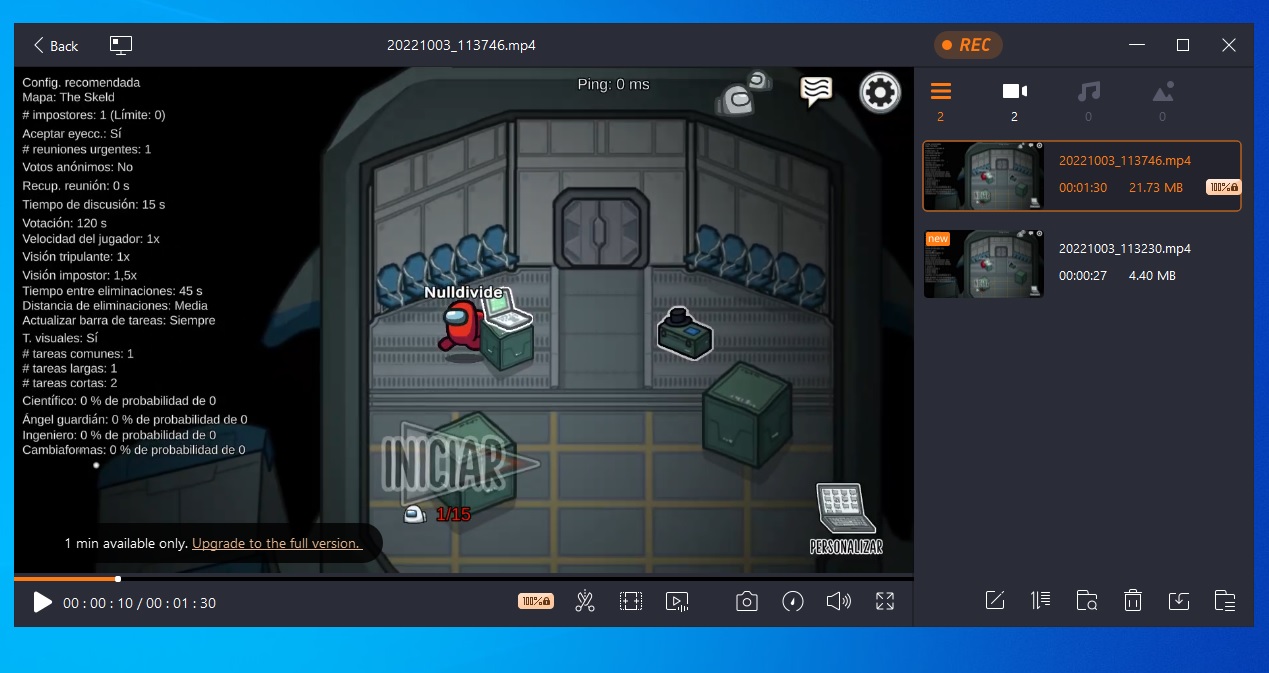The width and height of the screenshot is (1269, 673).
Task: Click file name 20221003_113230.mp4 in list
Action: point(1125,249)
